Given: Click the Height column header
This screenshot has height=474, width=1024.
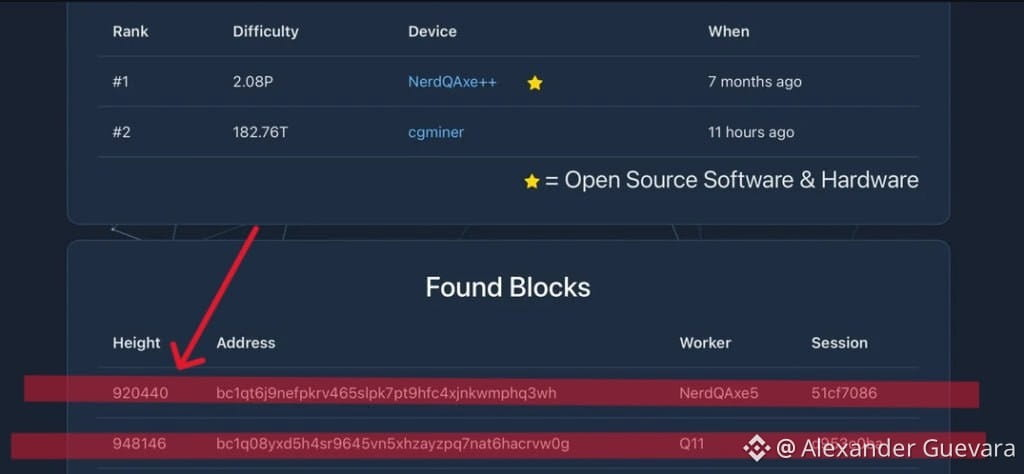Looking at the screenshot, I should (136, 343).
